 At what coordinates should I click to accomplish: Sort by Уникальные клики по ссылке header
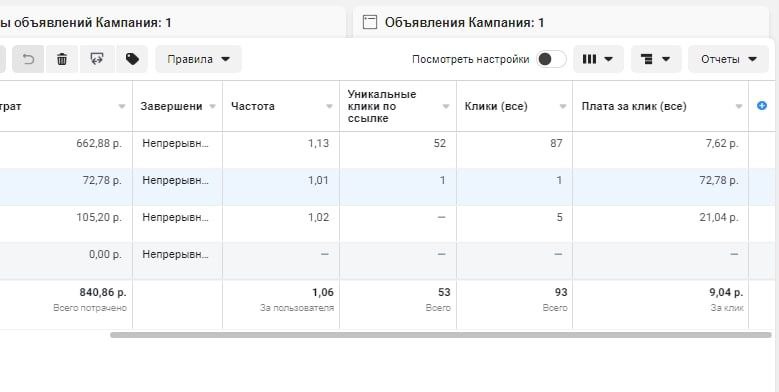pyautogui.click(x=382, y=106)
